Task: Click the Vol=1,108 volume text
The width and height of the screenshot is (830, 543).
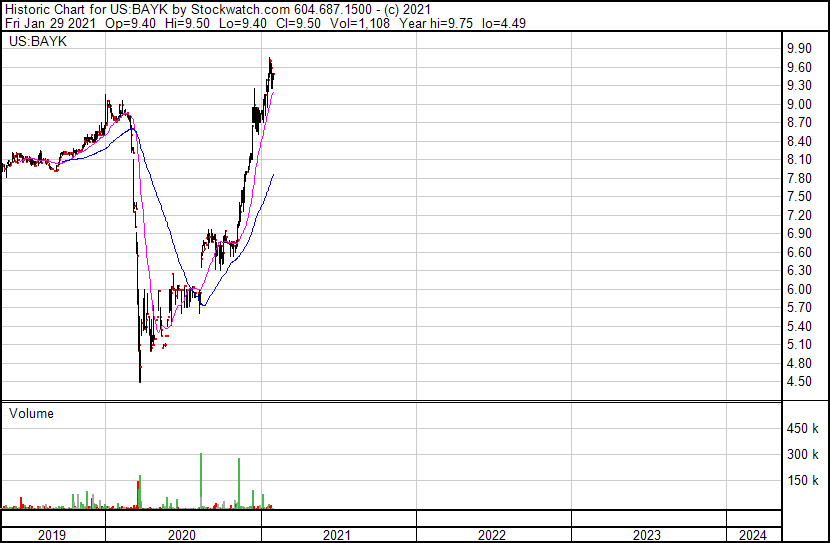Action: click(360, 23)
